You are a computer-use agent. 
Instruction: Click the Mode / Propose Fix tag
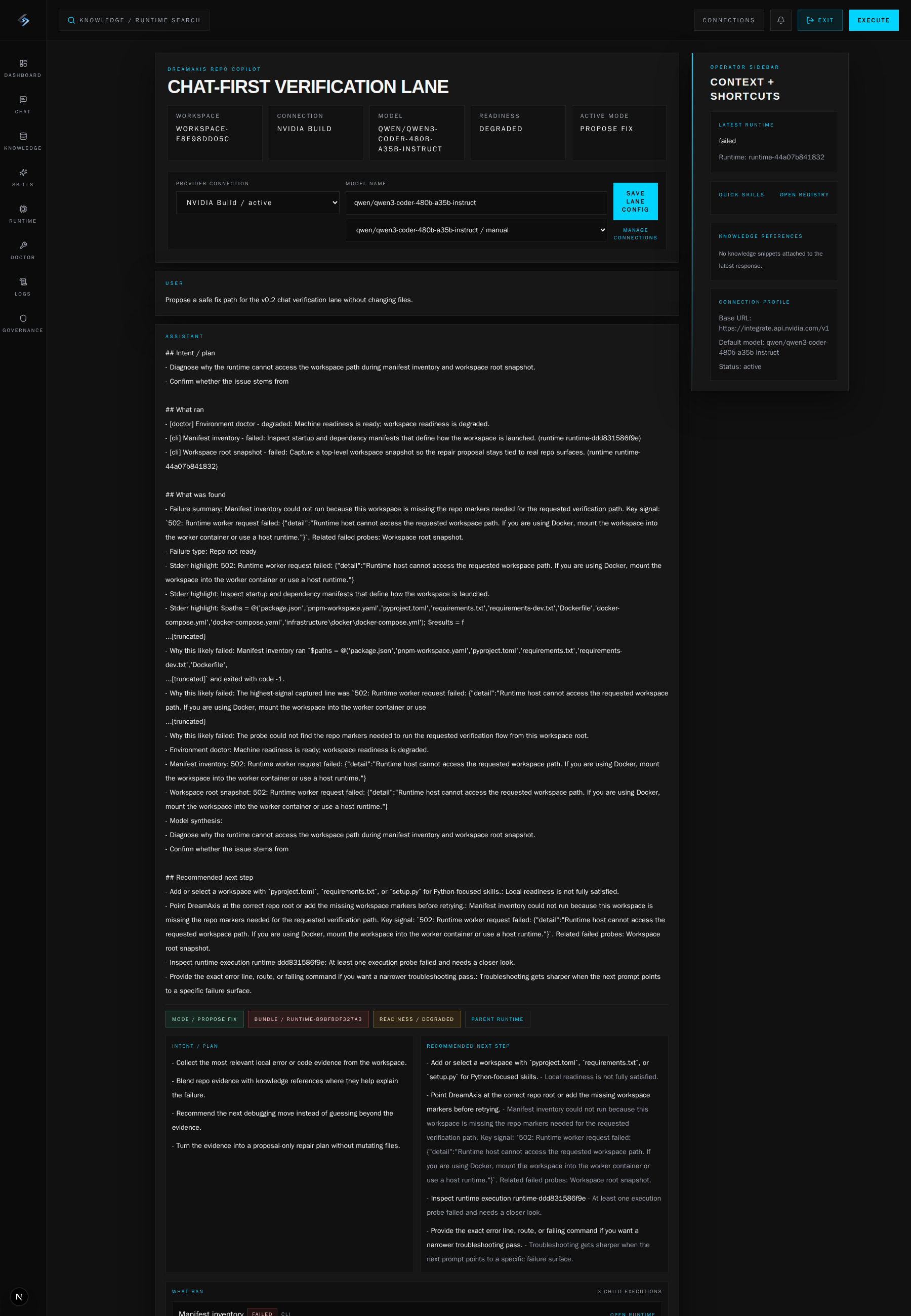pyautogui.click(x=204, y=1019)
